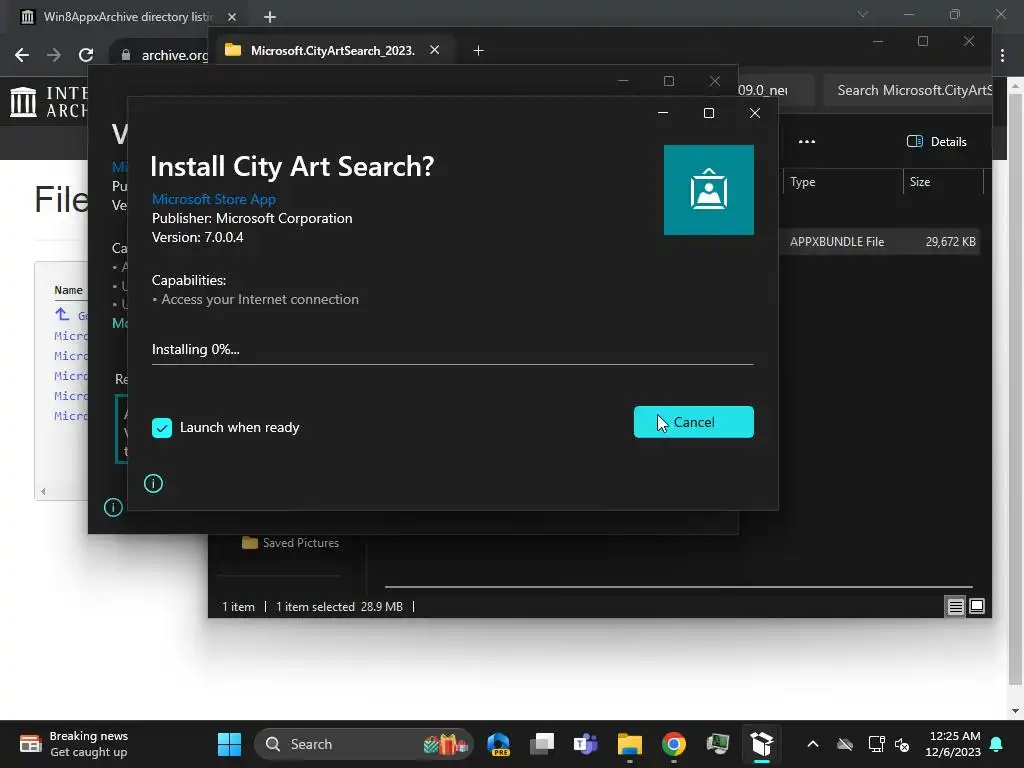Click the muted volume tray icon
The width and height of the screenshot is (1024, 768).
(x=903, y=744)
